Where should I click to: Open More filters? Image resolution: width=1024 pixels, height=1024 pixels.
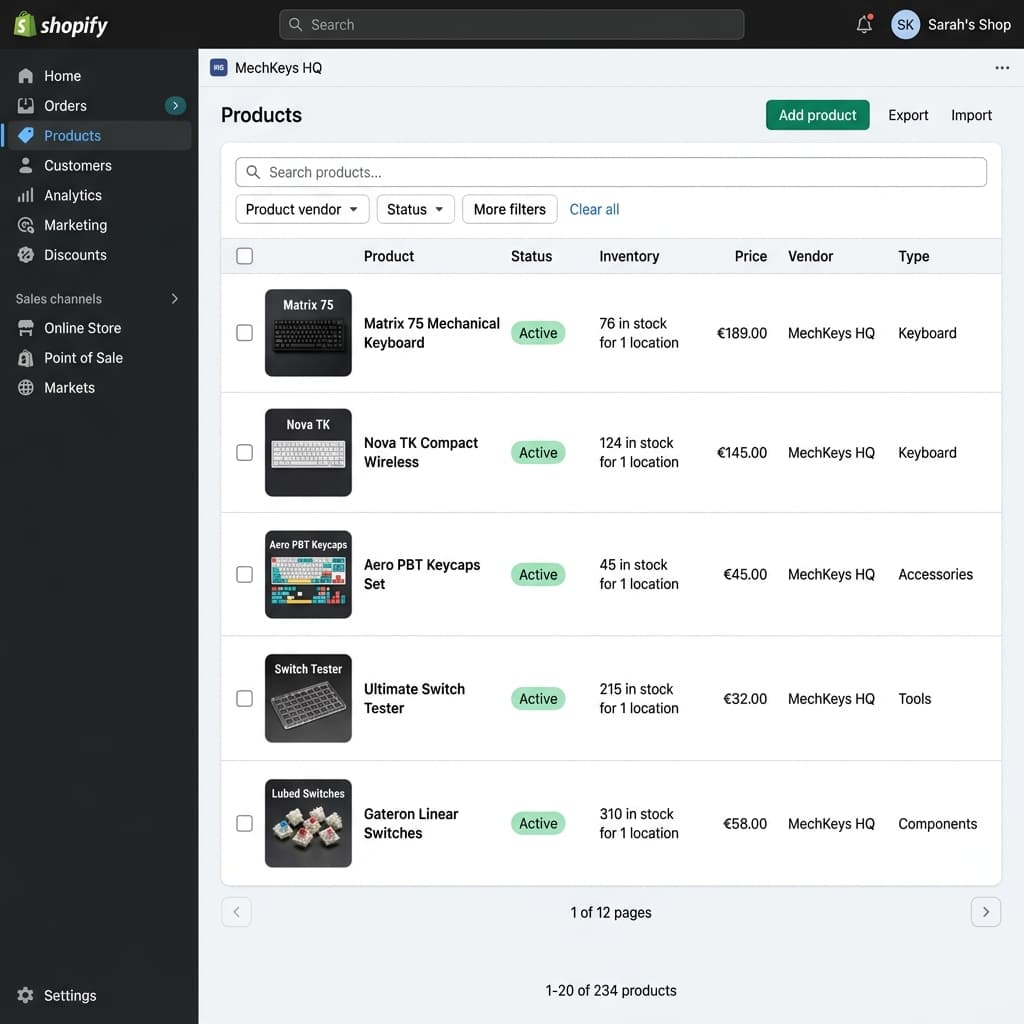(x=509, y=209)
